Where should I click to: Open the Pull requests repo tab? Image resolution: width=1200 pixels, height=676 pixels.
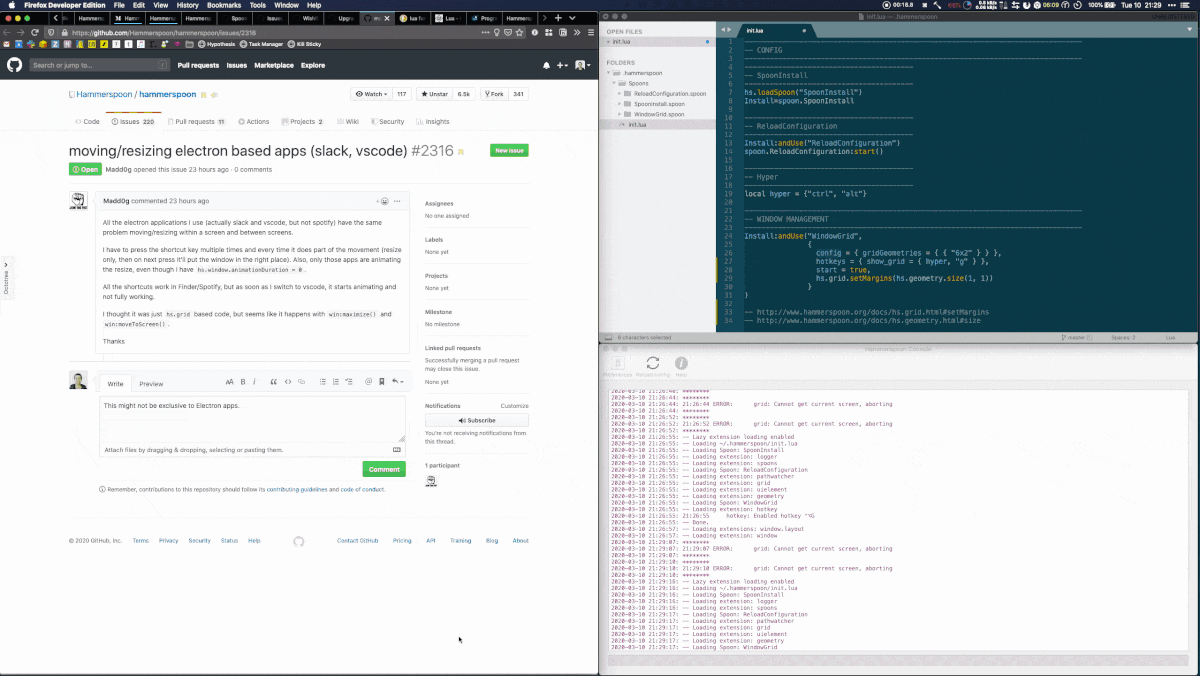pos(196,122)
